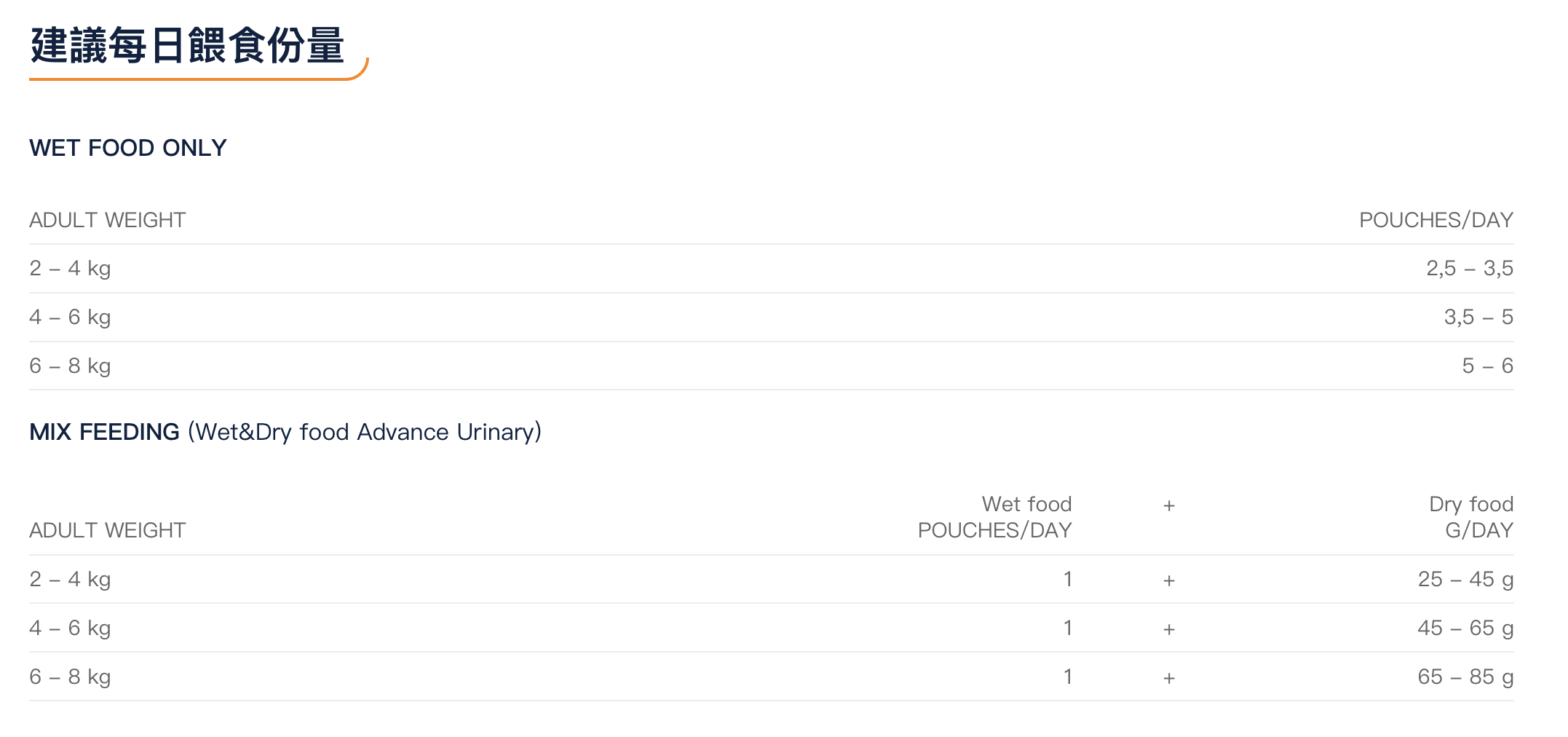The height and width of the screenshot is (737, 1568).
Task: Select the 65 – 85 g dry food amount
Action: pyautogui.click(x=1465, y=677)
